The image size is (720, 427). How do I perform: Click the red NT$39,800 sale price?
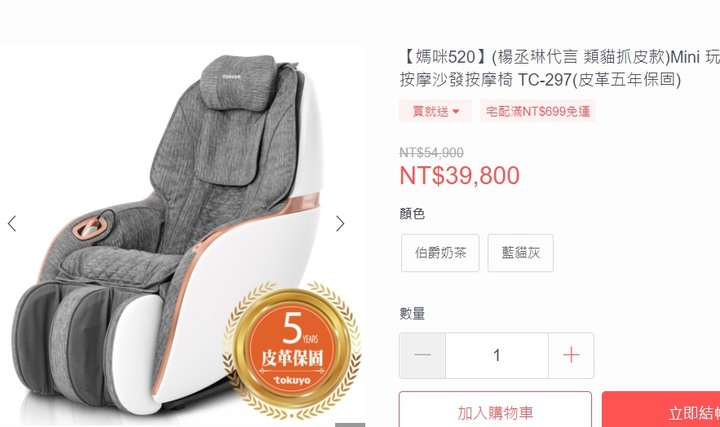459,175
